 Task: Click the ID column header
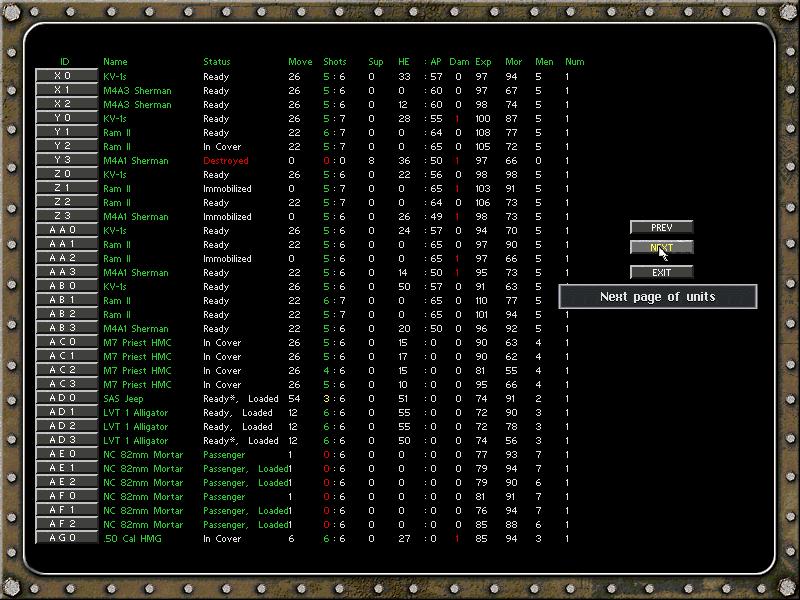tap(64, 62)
